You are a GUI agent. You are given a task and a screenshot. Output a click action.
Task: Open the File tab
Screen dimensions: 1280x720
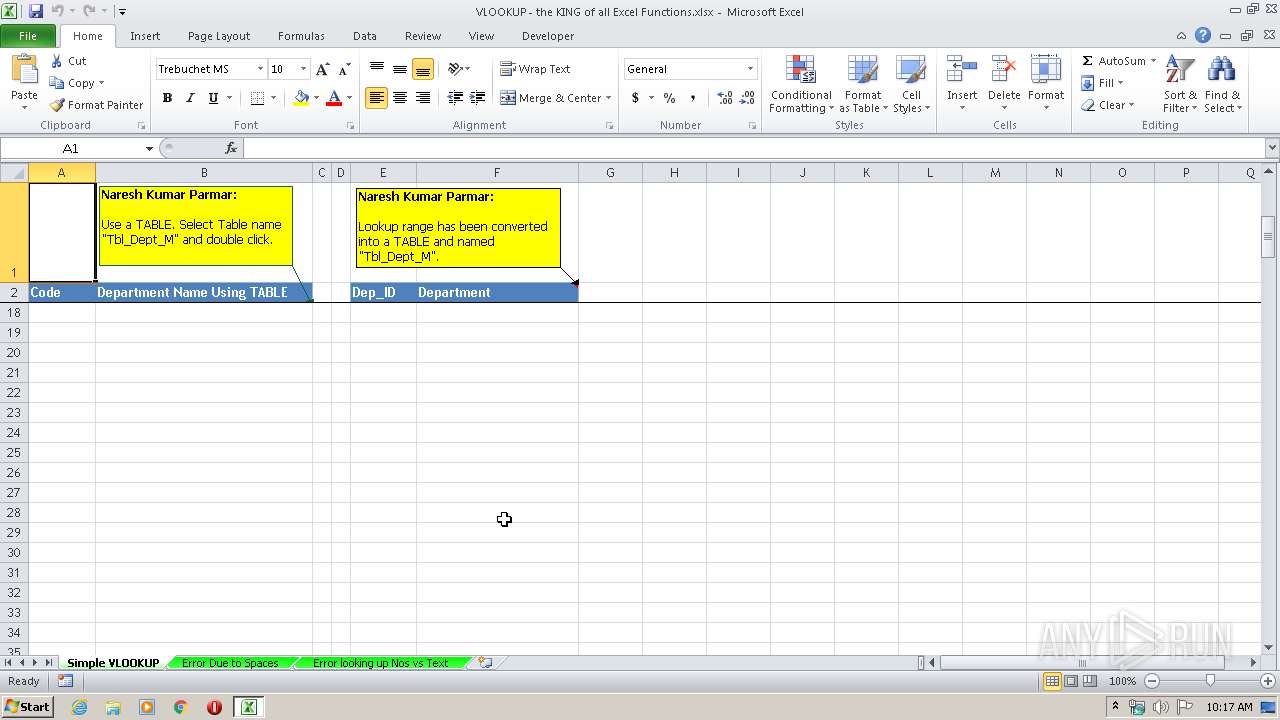(28, 36)
